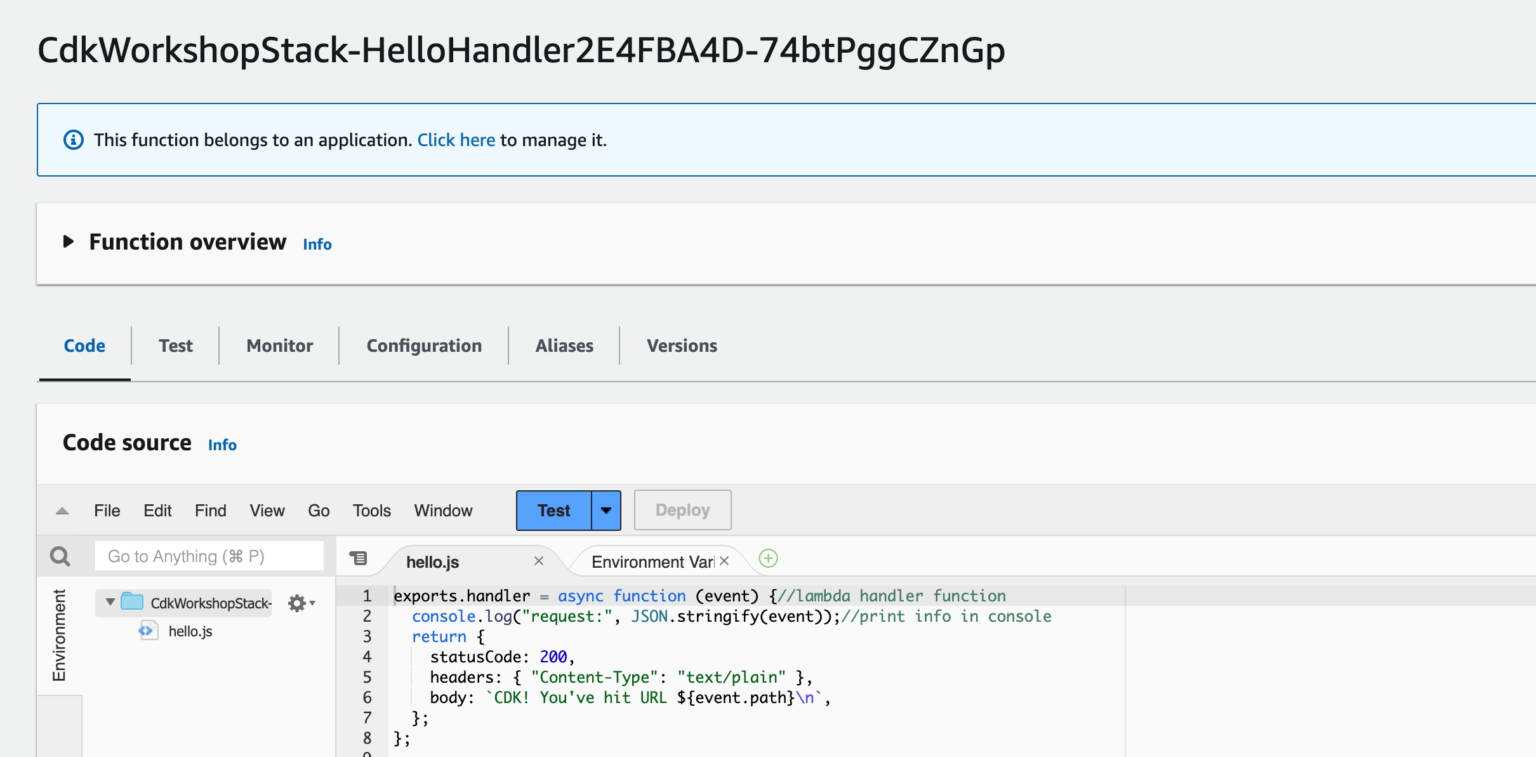The width and height of the screenshot is (1536, 757).
Task: Switch to the Monitor tab
Action: point(279,345)
